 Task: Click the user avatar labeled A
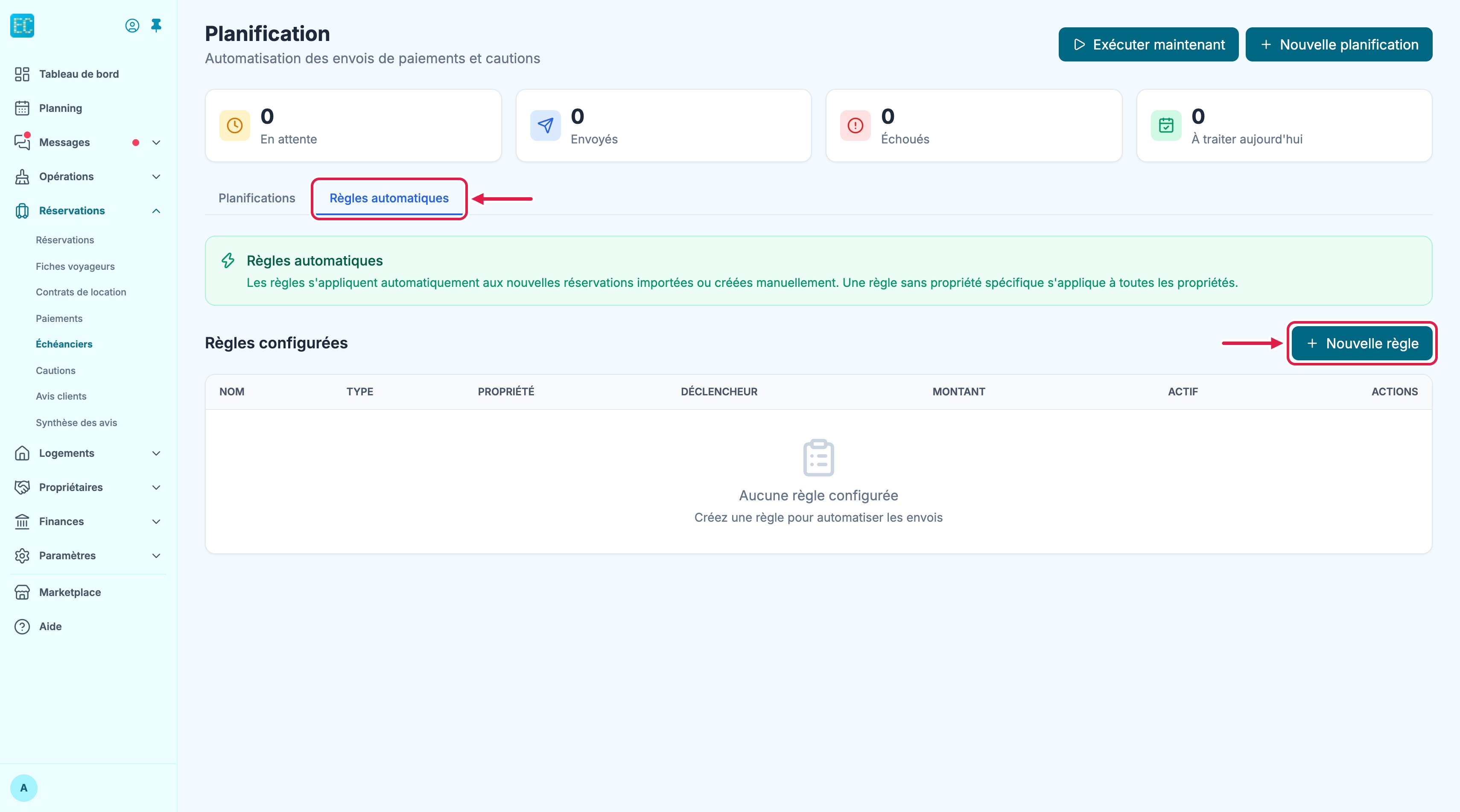[24, 788]
